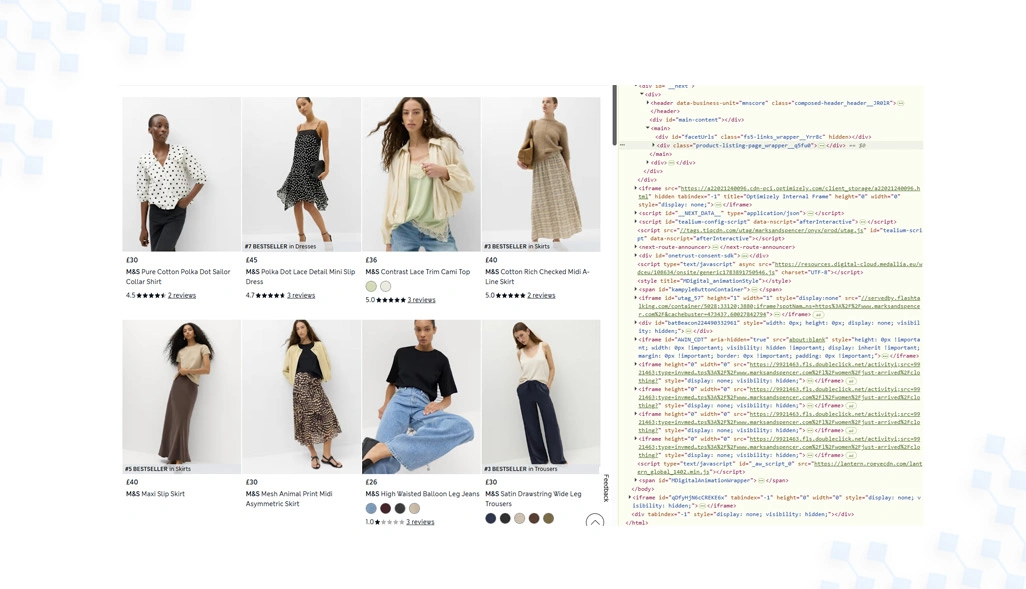Expand the MDigitalAnimationWrapper span node
The image size is (1026, 589).
pyautogui.click(x=635, y=480)
